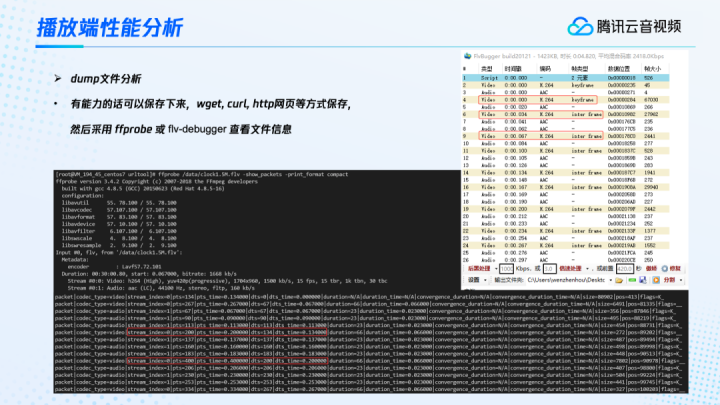Sort by the 帧大小 column header
This screenshot has width=720, height=405.
(x=652, y=69)
